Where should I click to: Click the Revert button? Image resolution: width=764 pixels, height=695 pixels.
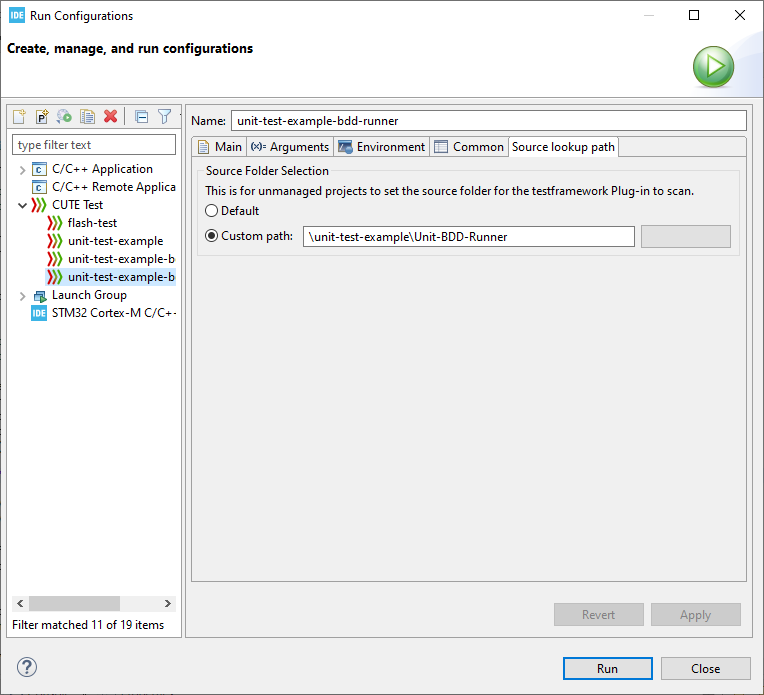click(598, 615)
